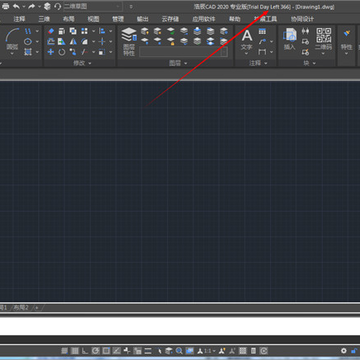Image resolution: width=360 pixels, height=360 pixels.
Task: Click the printer icon in quick access toolbar
Action: [x=6, y=6]
